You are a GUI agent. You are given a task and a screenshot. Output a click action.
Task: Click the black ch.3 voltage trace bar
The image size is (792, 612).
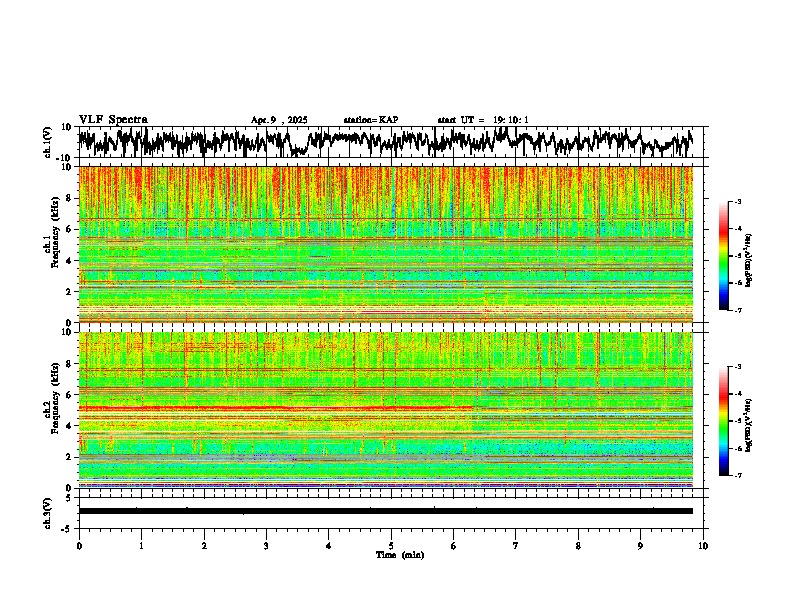386,511
